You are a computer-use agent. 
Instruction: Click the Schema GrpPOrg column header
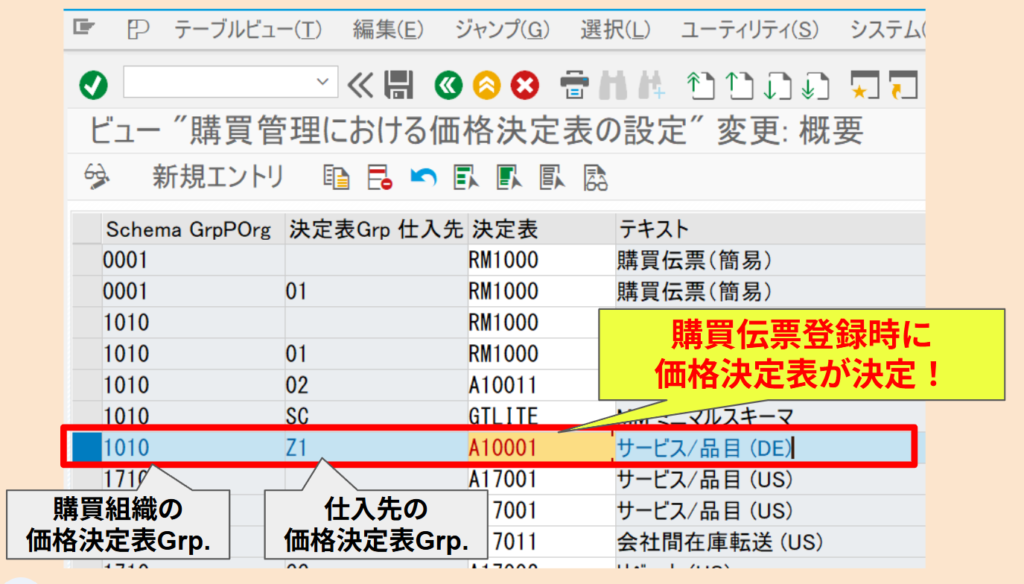click(x=193, y=229)
